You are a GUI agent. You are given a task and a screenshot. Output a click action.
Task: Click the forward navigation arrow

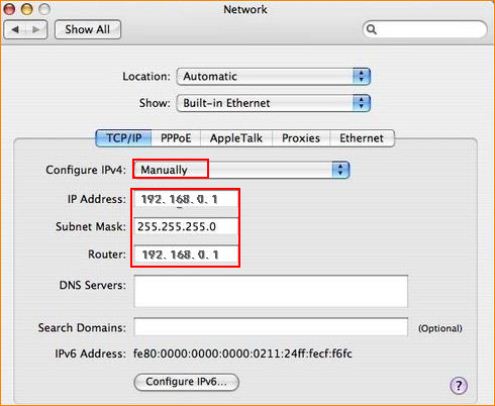click(x=36, y=30)
